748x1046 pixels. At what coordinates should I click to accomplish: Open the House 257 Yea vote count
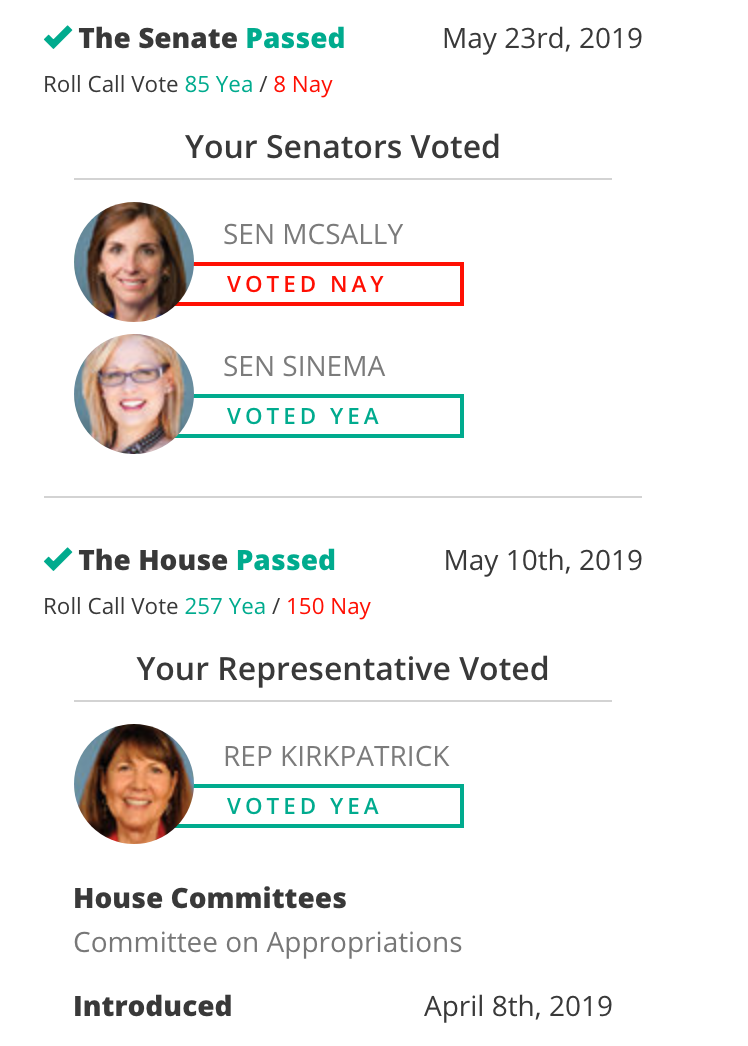225,606
